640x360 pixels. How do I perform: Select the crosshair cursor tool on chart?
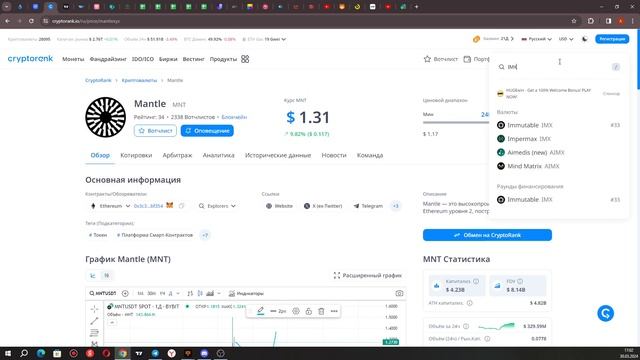pyautogui.click(x=94, y=309)
